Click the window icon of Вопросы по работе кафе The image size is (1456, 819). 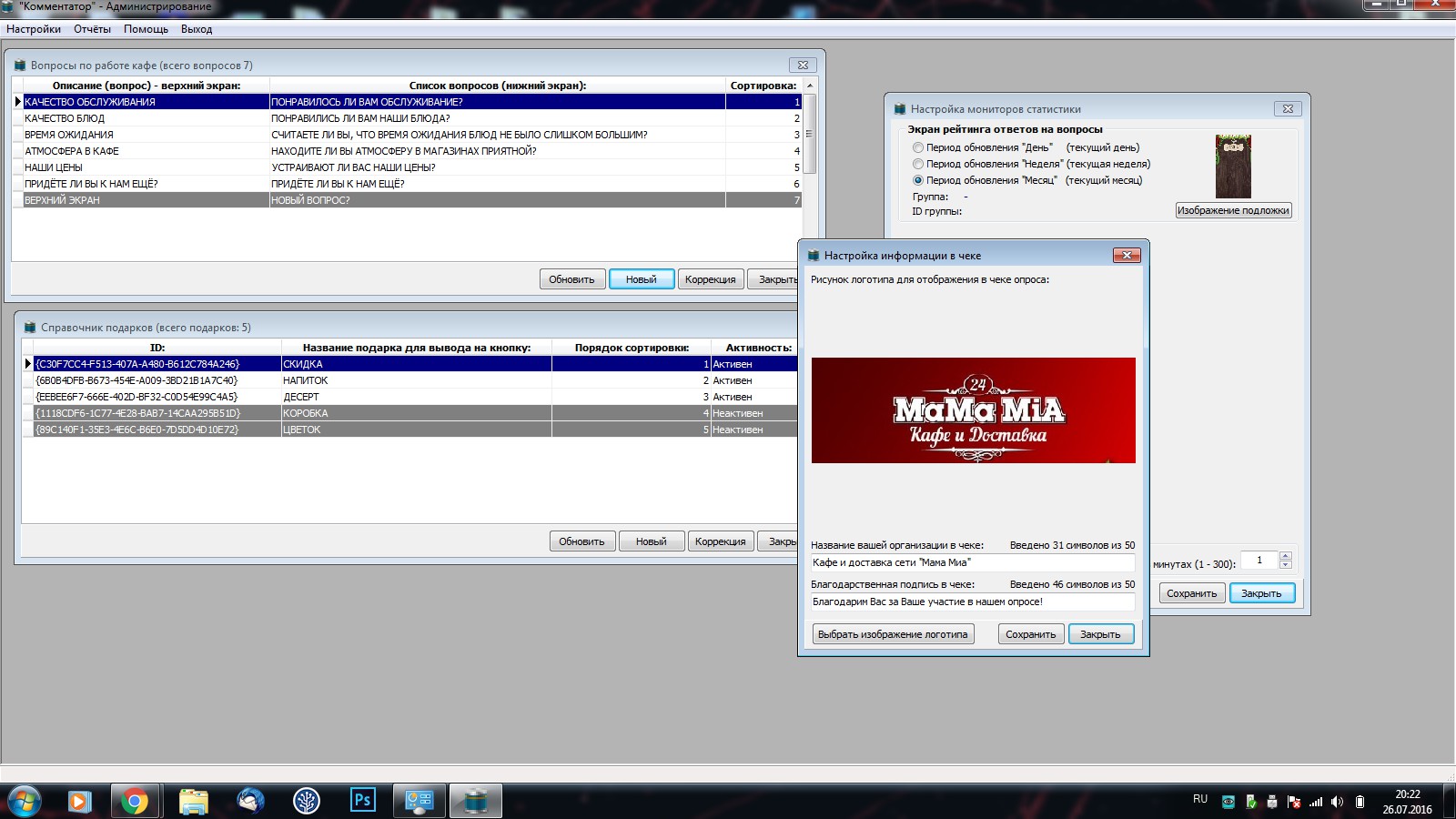pos(20,66)
